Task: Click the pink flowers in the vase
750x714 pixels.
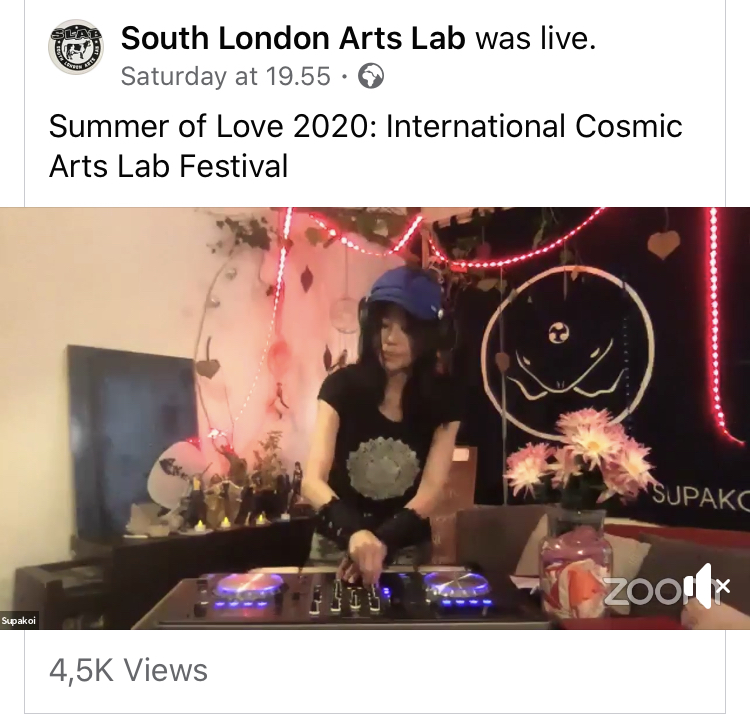Action: (x=582, y=456)
